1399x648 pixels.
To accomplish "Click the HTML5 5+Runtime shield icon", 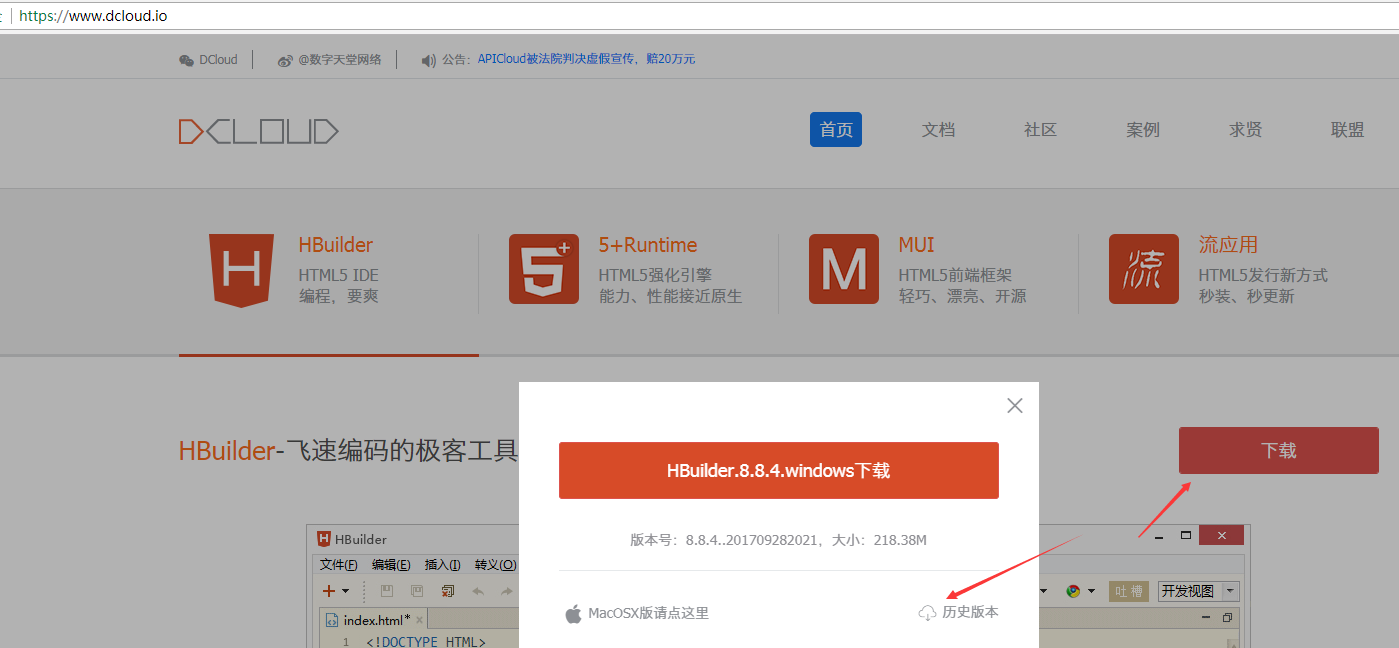I will (x=543, y=269).
